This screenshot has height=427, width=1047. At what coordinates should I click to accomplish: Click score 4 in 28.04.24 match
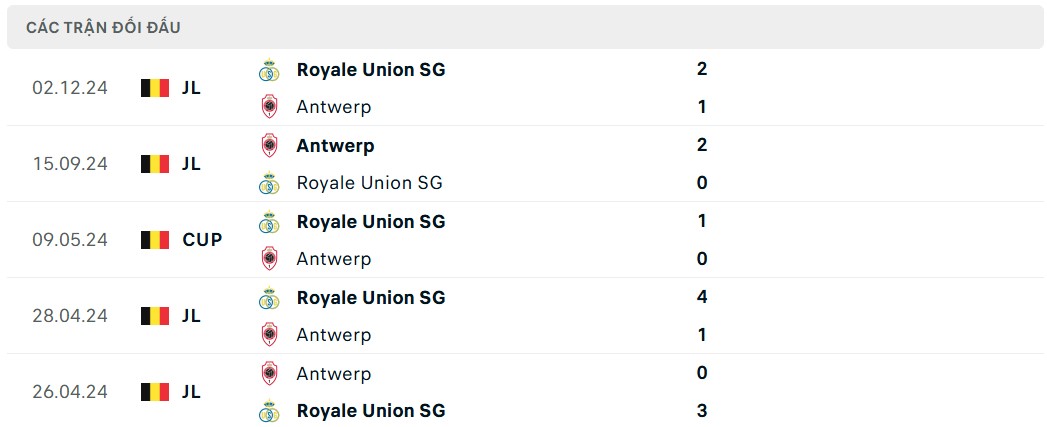point(702,297)
